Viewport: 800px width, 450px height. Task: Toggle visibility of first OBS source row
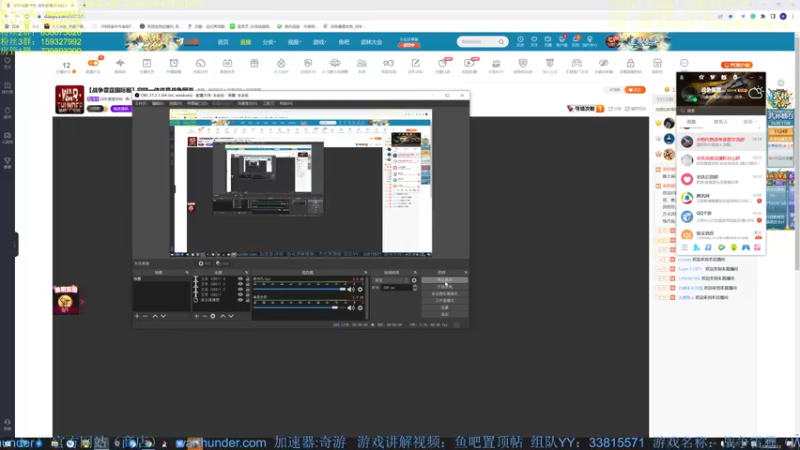pyautogui.click(x=240, y=279)
